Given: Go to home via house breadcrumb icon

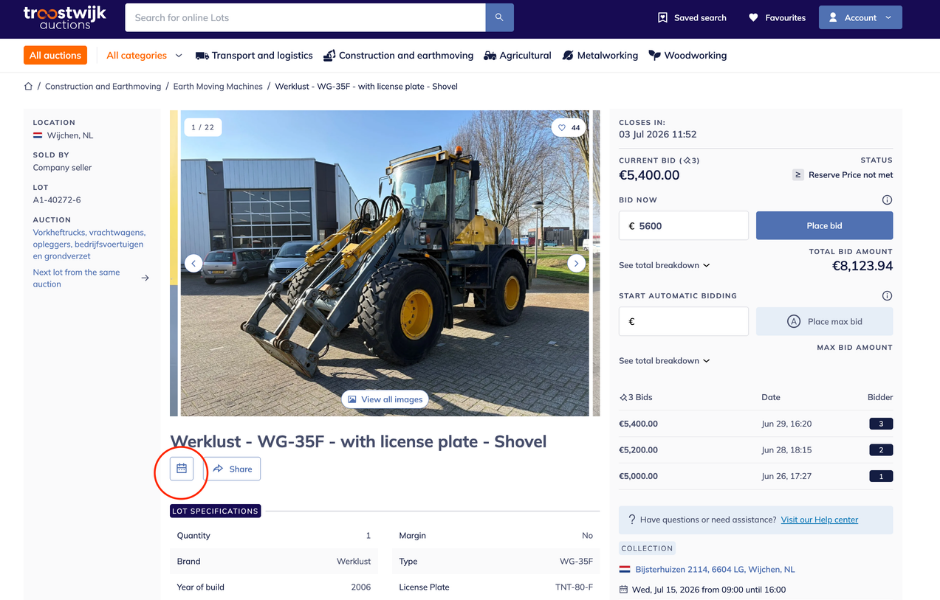Looking at the screenshot, I should point(28,86).
